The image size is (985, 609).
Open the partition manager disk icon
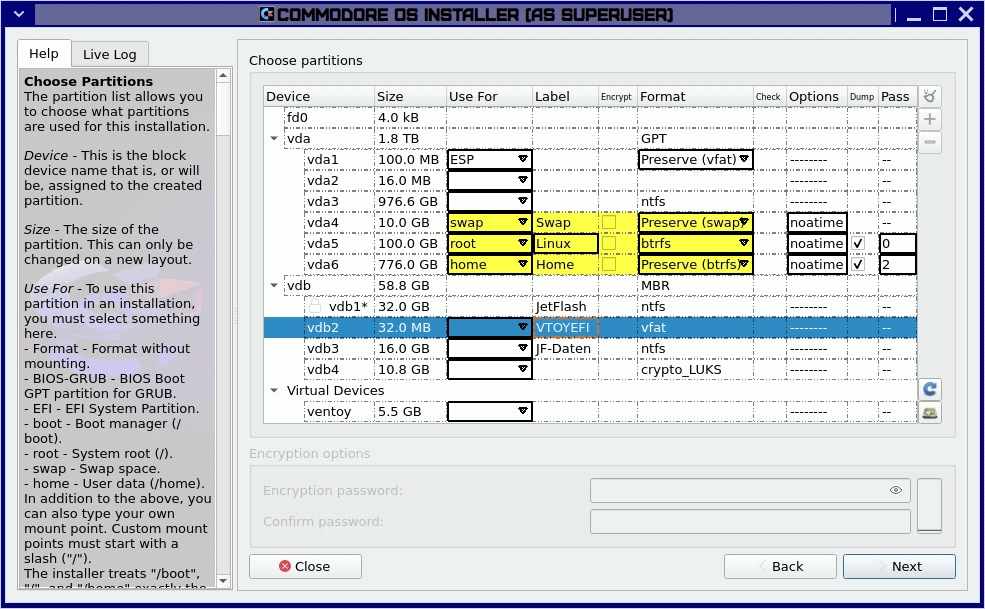pyautogui.click(x=930, y=413)
